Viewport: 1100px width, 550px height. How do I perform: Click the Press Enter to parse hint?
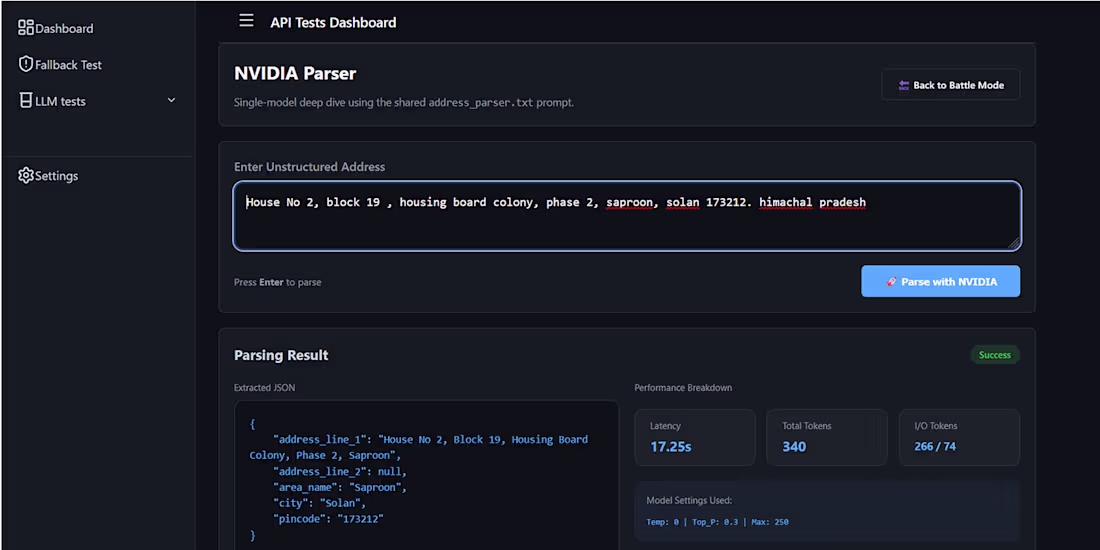[x=278, y=282]
